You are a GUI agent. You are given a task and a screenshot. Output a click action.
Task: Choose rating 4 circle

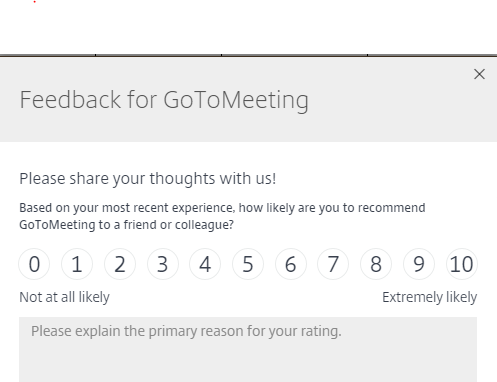[205, 264]
